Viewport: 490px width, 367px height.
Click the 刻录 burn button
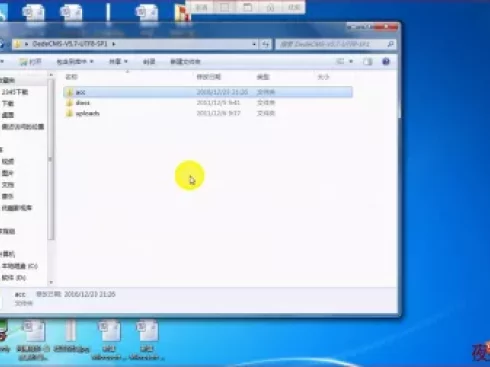click(x=149, y=62)
